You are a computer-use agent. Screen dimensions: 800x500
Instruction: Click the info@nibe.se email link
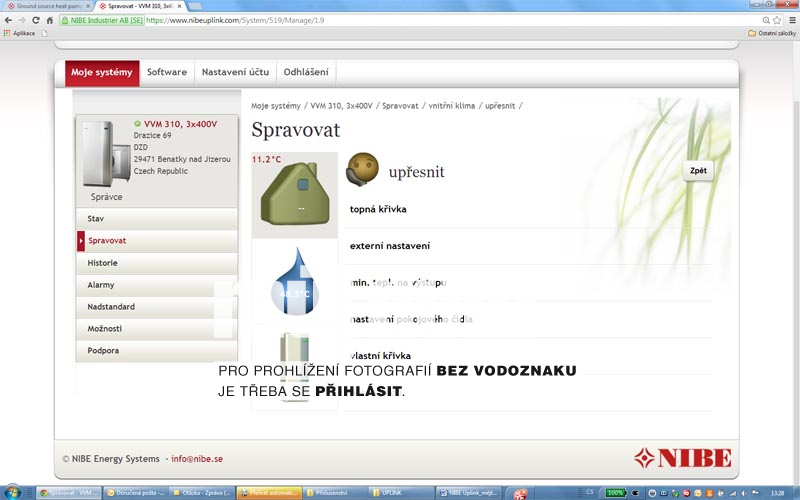coord(196,459)
